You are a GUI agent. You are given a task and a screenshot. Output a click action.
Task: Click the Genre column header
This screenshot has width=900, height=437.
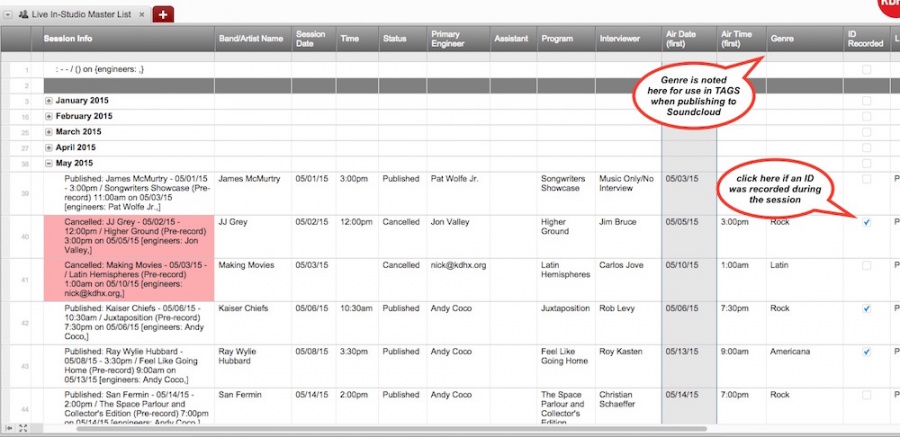[x=781, y=39]
